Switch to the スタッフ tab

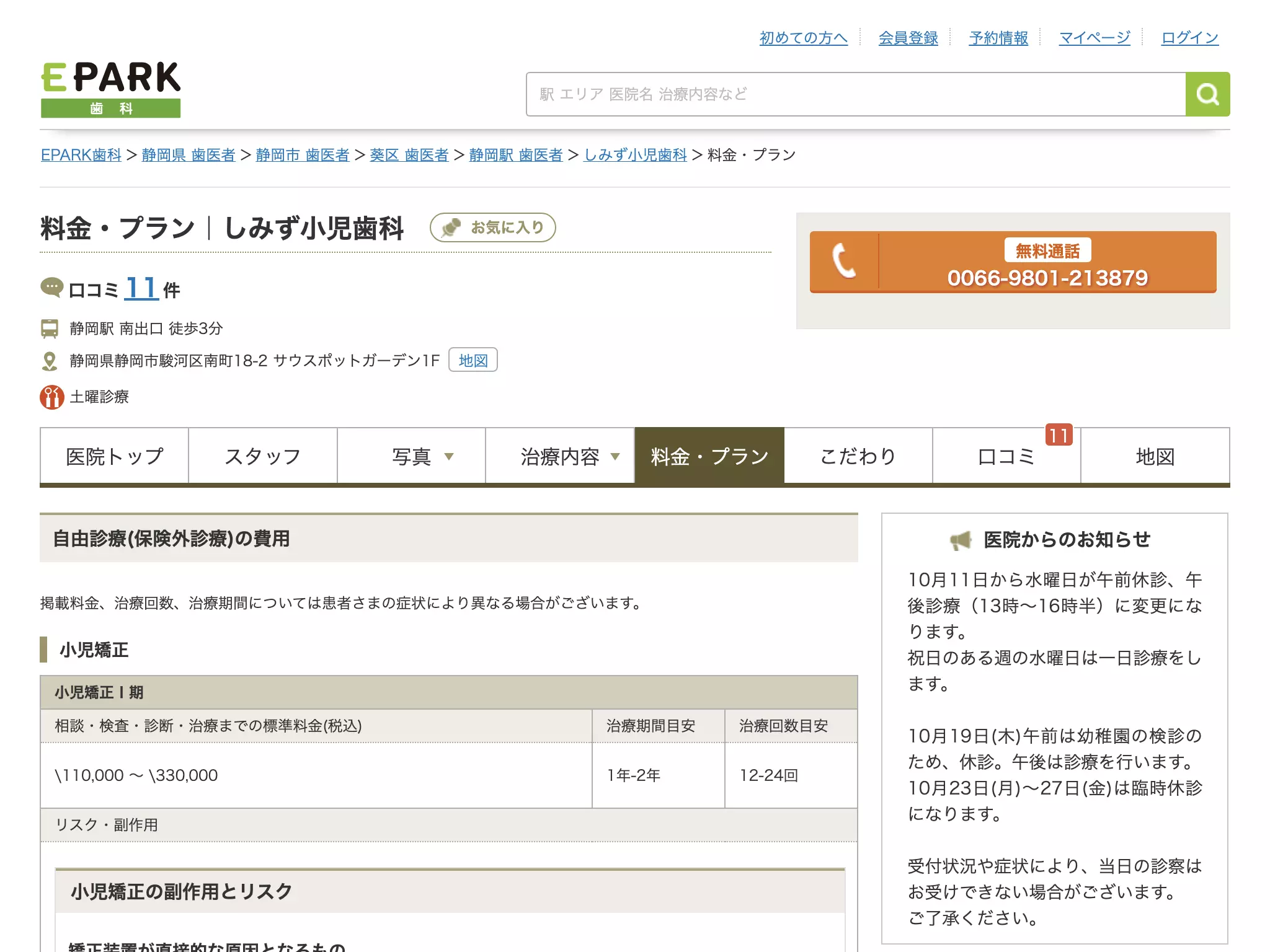coord(263,456)
